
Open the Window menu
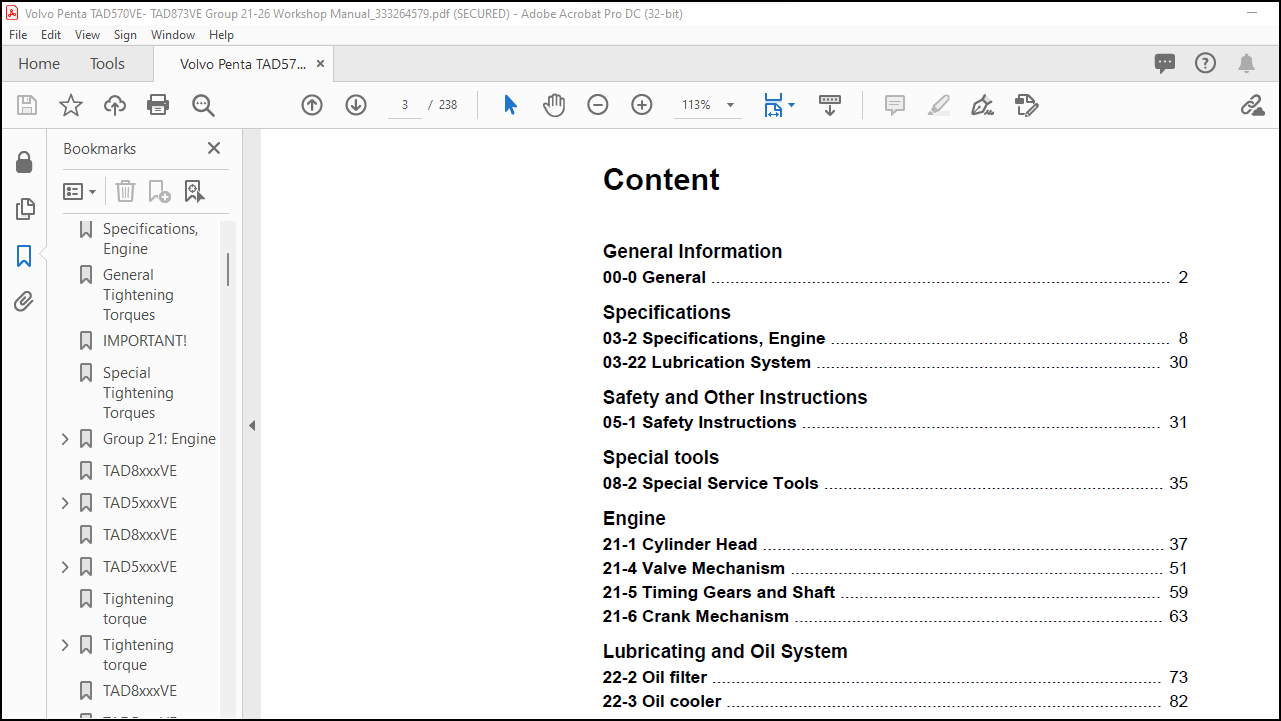[x=173, y=34]
